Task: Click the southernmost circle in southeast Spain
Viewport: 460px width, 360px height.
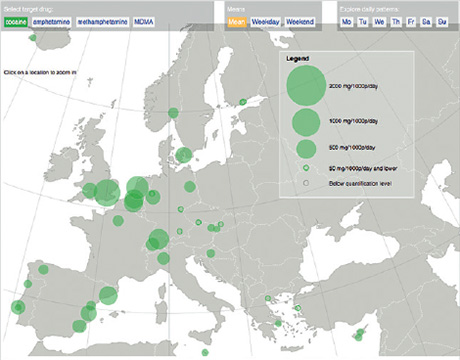Action: (x=79, y=326)
